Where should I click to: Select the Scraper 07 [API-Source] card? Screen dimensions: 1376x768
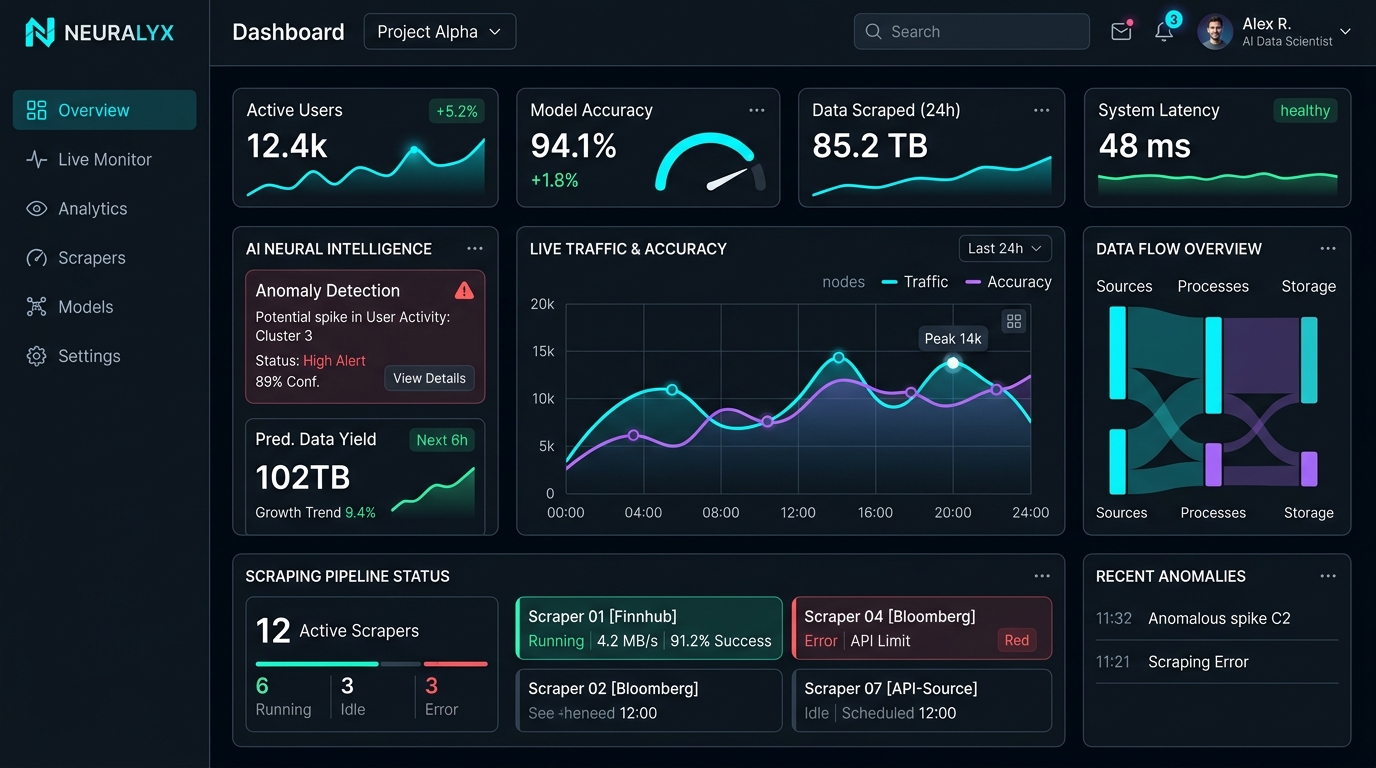pos(922,700)
